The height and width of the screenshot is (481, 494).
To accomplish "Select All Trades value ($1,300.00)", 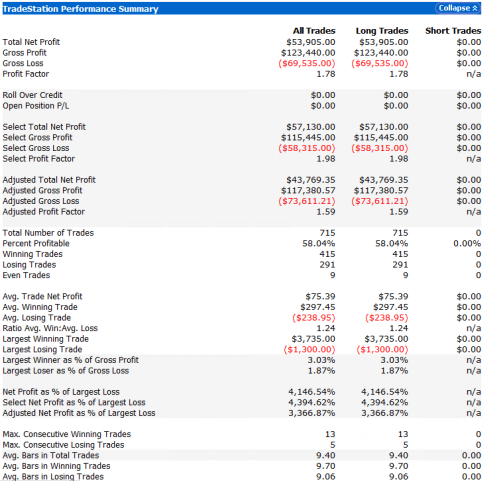I will pos(309,349).
